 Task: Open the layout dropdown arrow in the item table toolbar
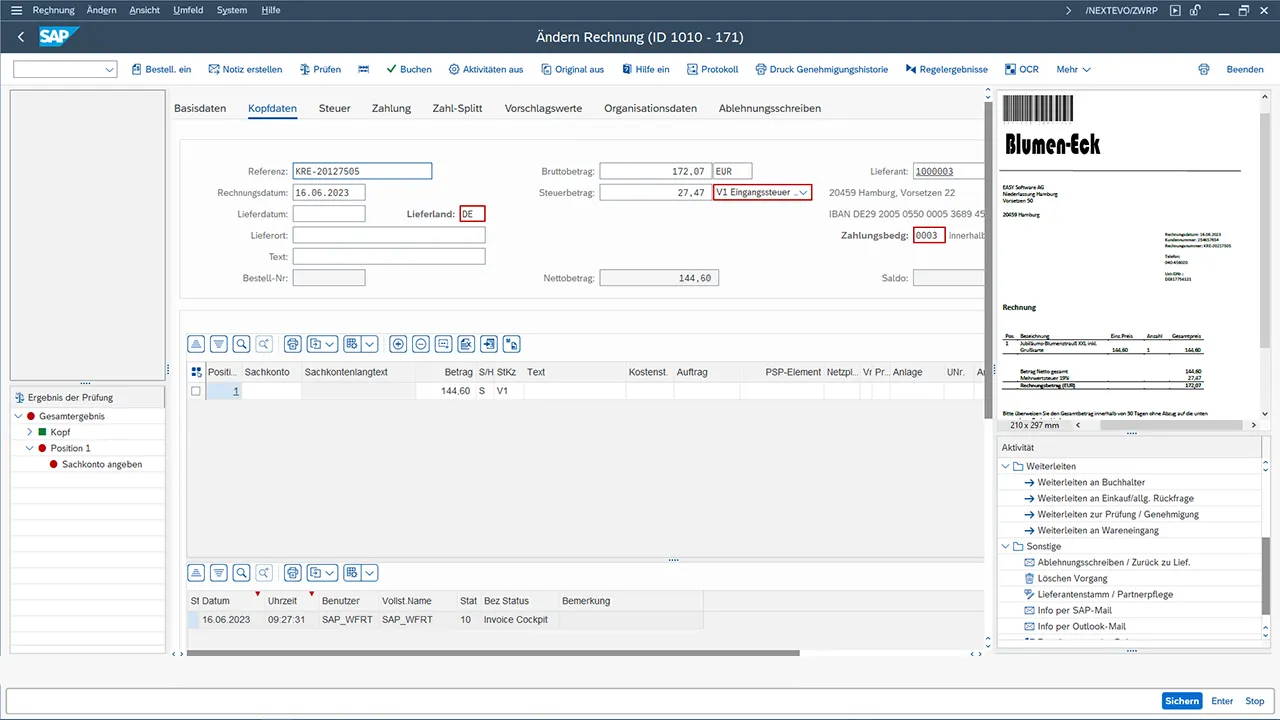[370, 344]
